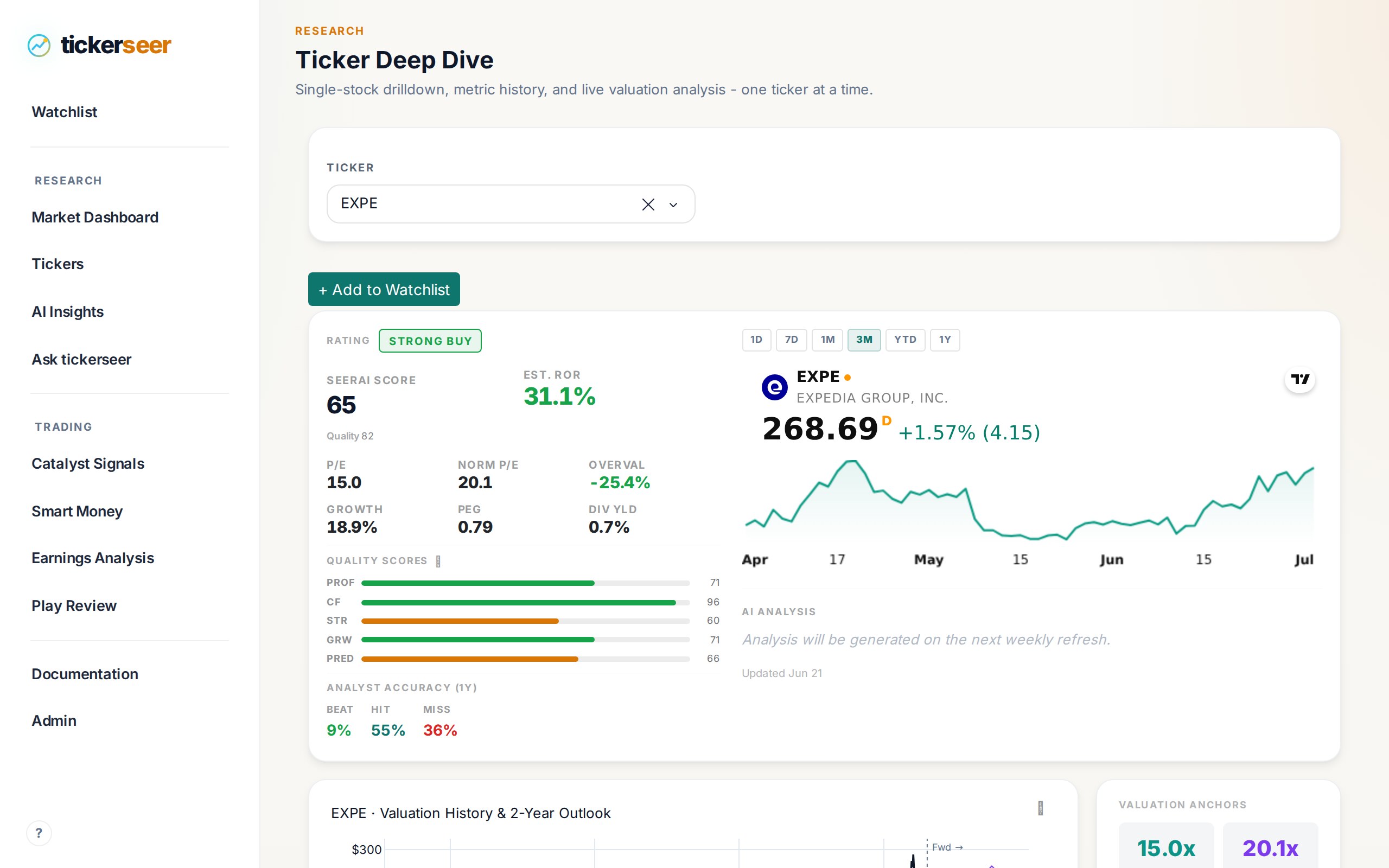1389x868 pixels.
Task: Click the GRW quality score bar
Action: click(x=525, y=640)
